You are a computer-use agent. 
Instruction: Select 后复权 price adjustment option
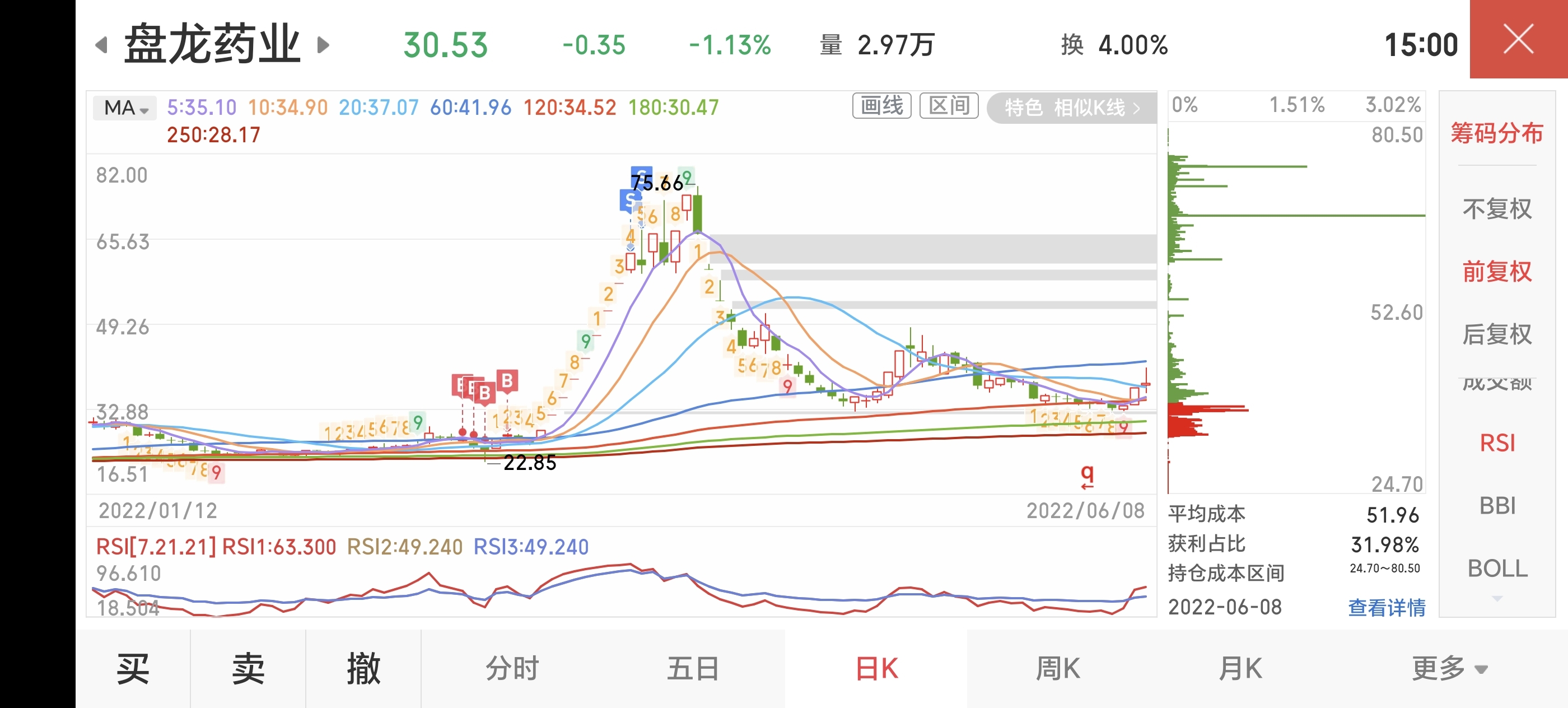tap(1496, 334)
